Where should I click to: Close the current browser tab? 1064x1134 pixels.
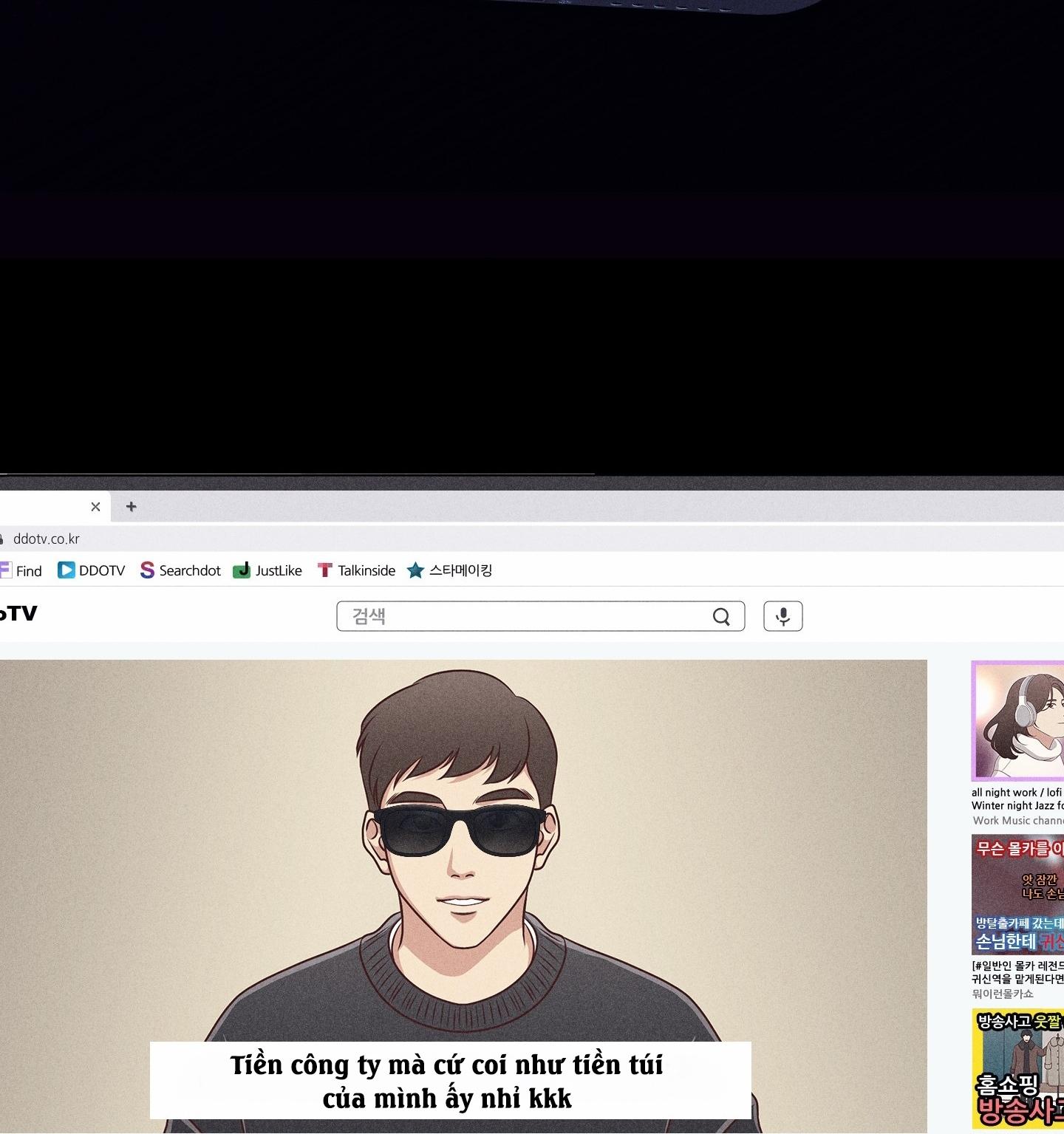click(95, 507)
